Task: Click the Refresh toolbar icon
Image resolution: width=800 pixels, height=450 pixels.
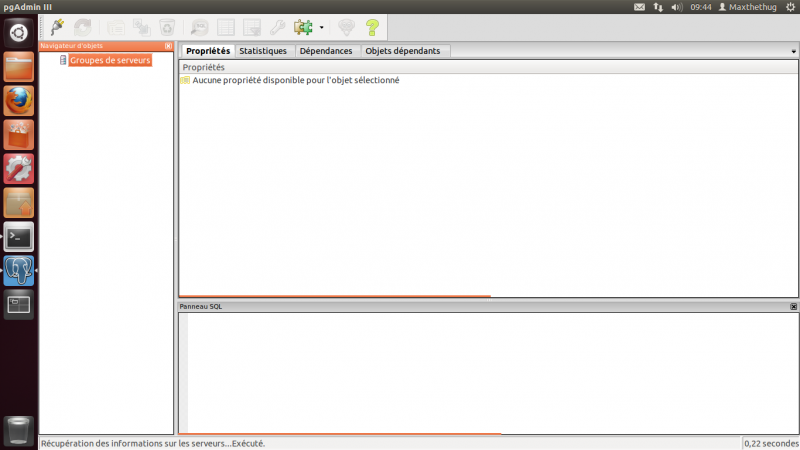Action: tap(83, 27)
